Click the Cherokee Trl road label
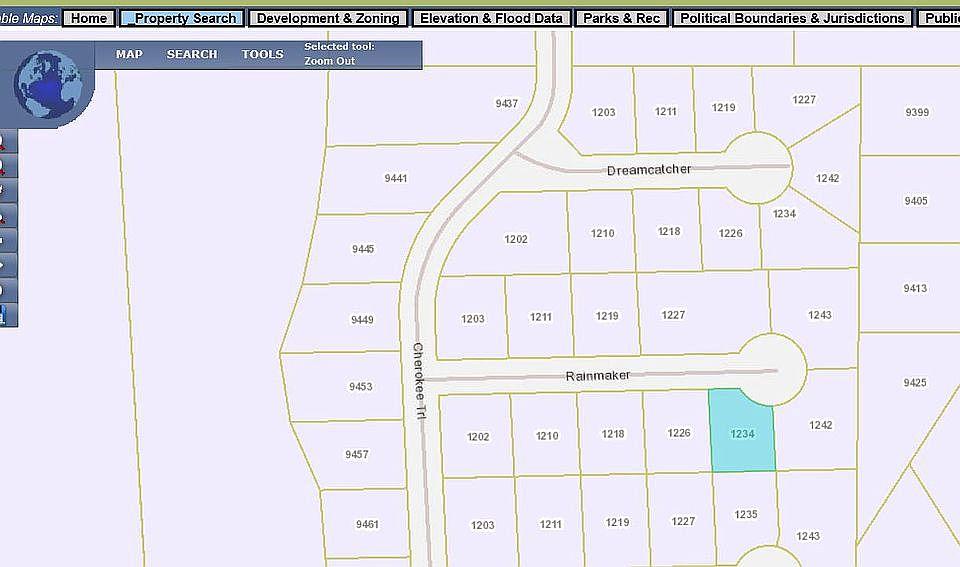960x567 pixels. pos(420,380)
